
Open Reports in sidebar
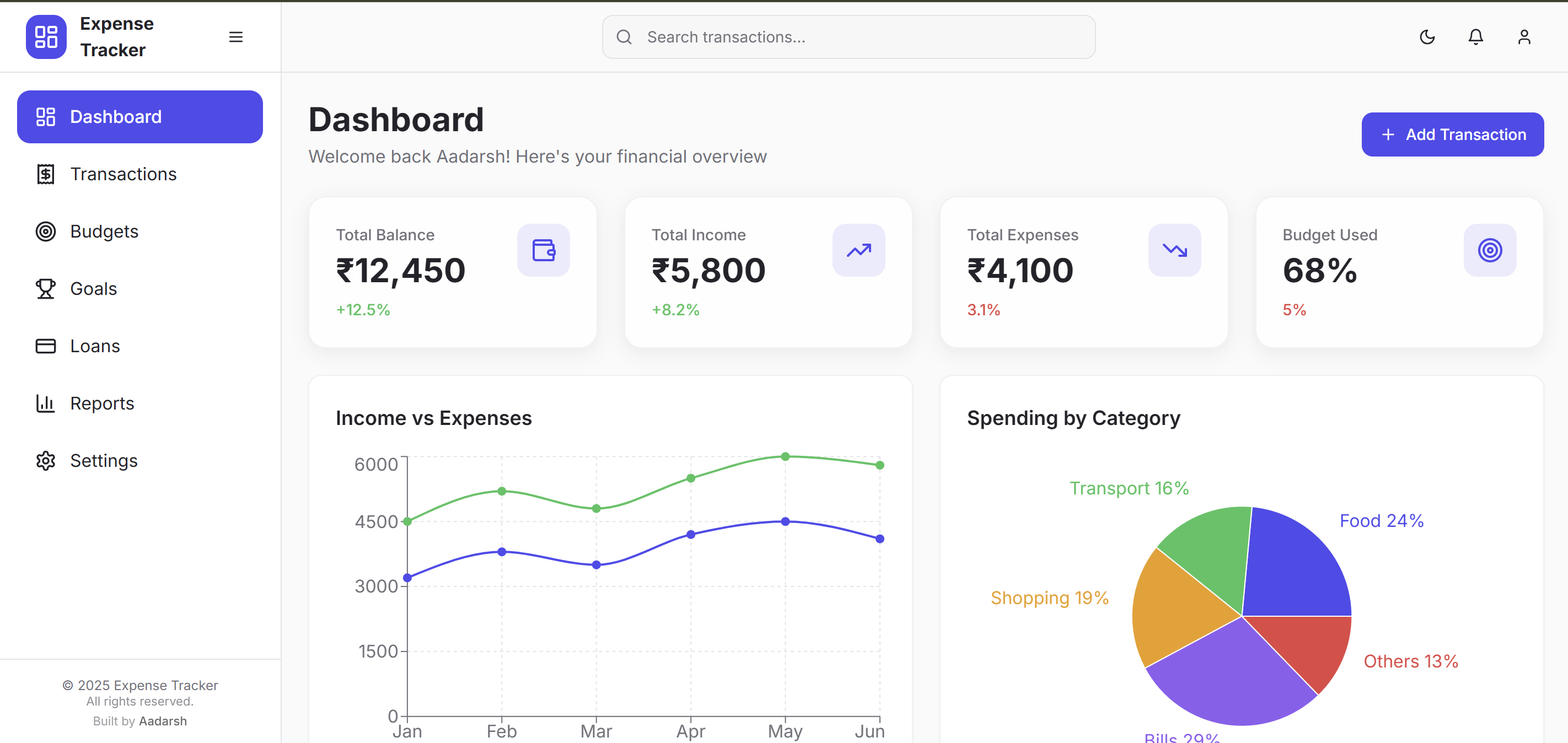140,403
